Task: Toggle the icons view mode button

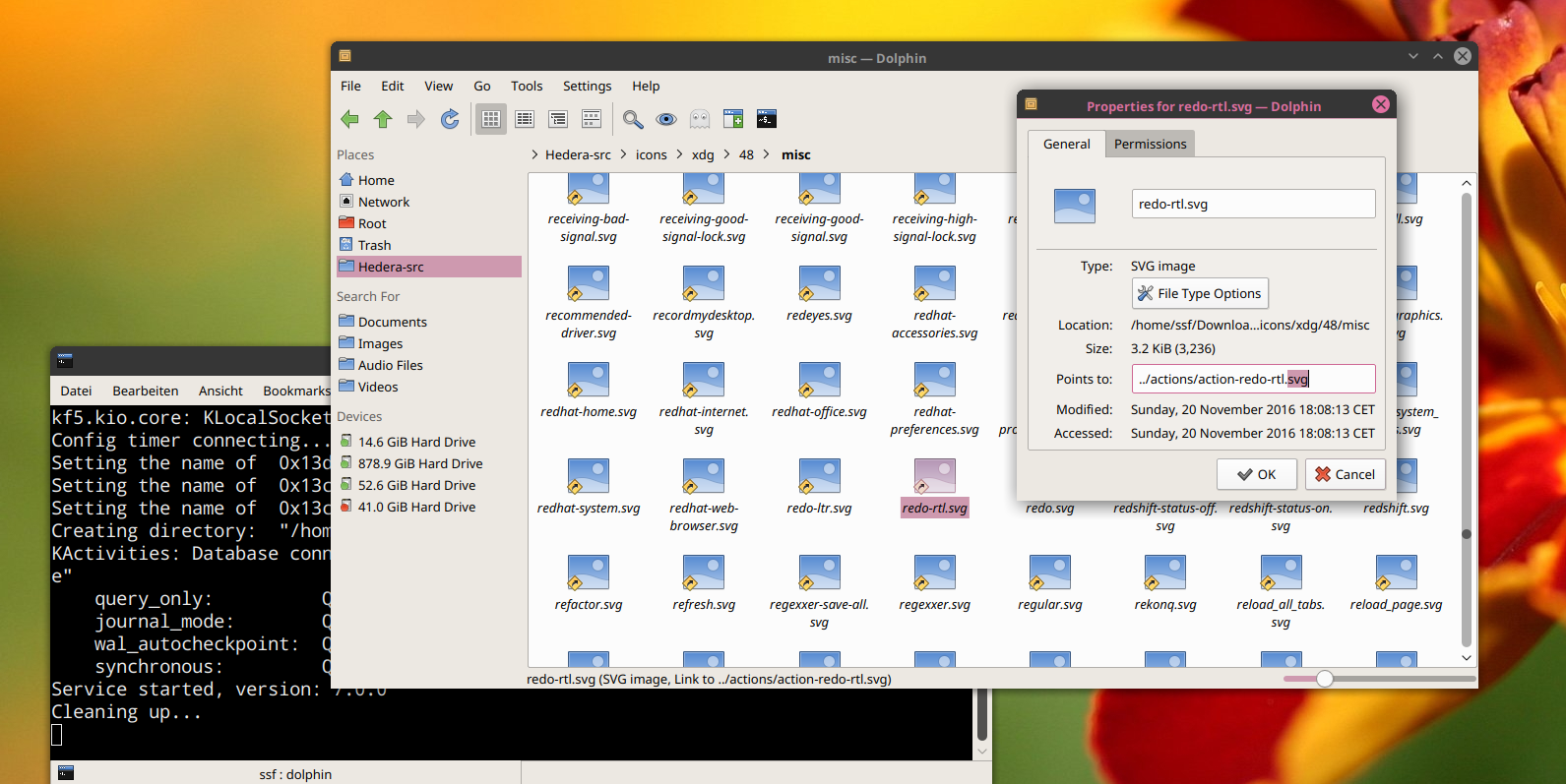Action: pos(491,119)
